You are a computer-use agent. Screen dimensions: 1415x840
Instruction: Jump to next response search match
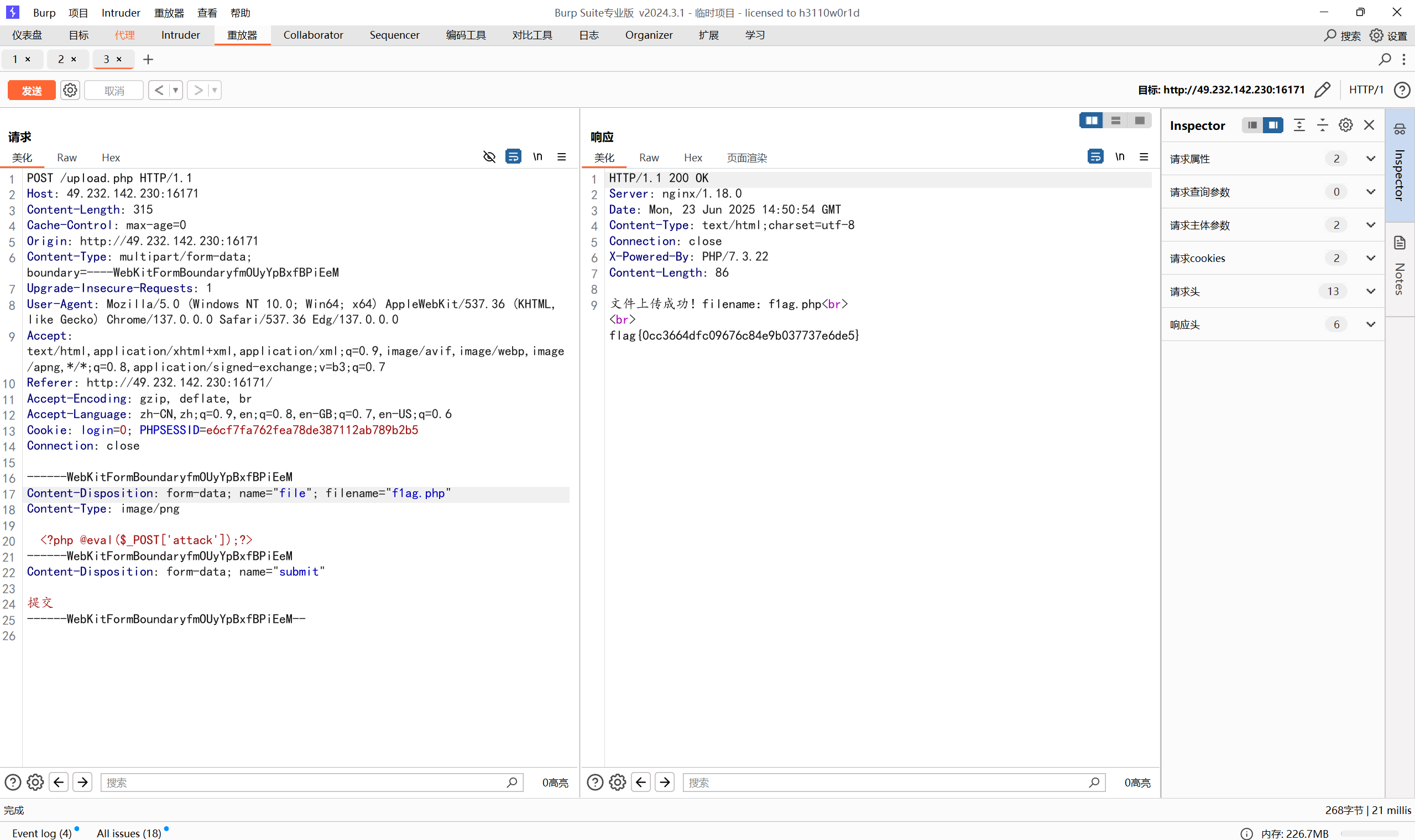point(665,782)
